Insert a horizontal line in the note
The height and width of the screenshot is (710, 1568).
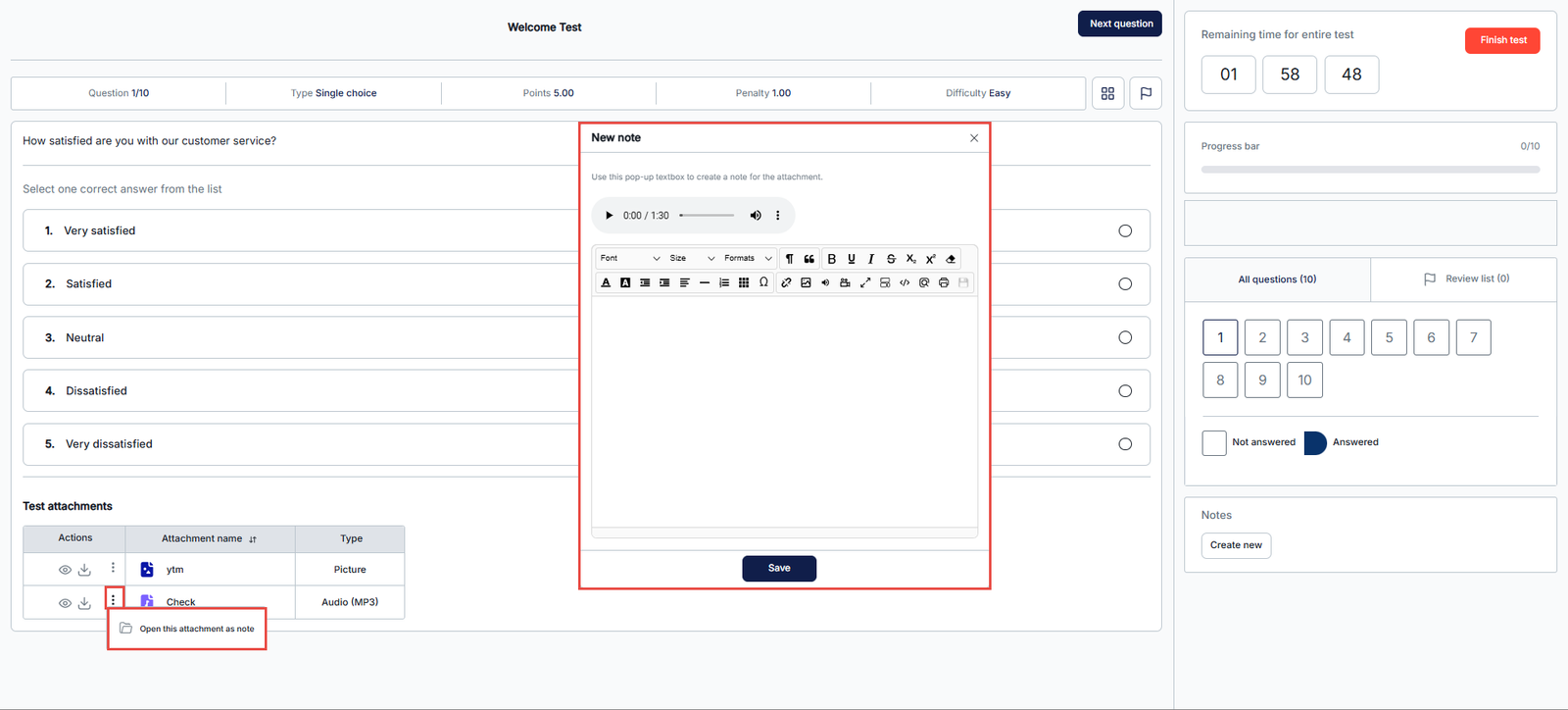click(x=704, y=282)
